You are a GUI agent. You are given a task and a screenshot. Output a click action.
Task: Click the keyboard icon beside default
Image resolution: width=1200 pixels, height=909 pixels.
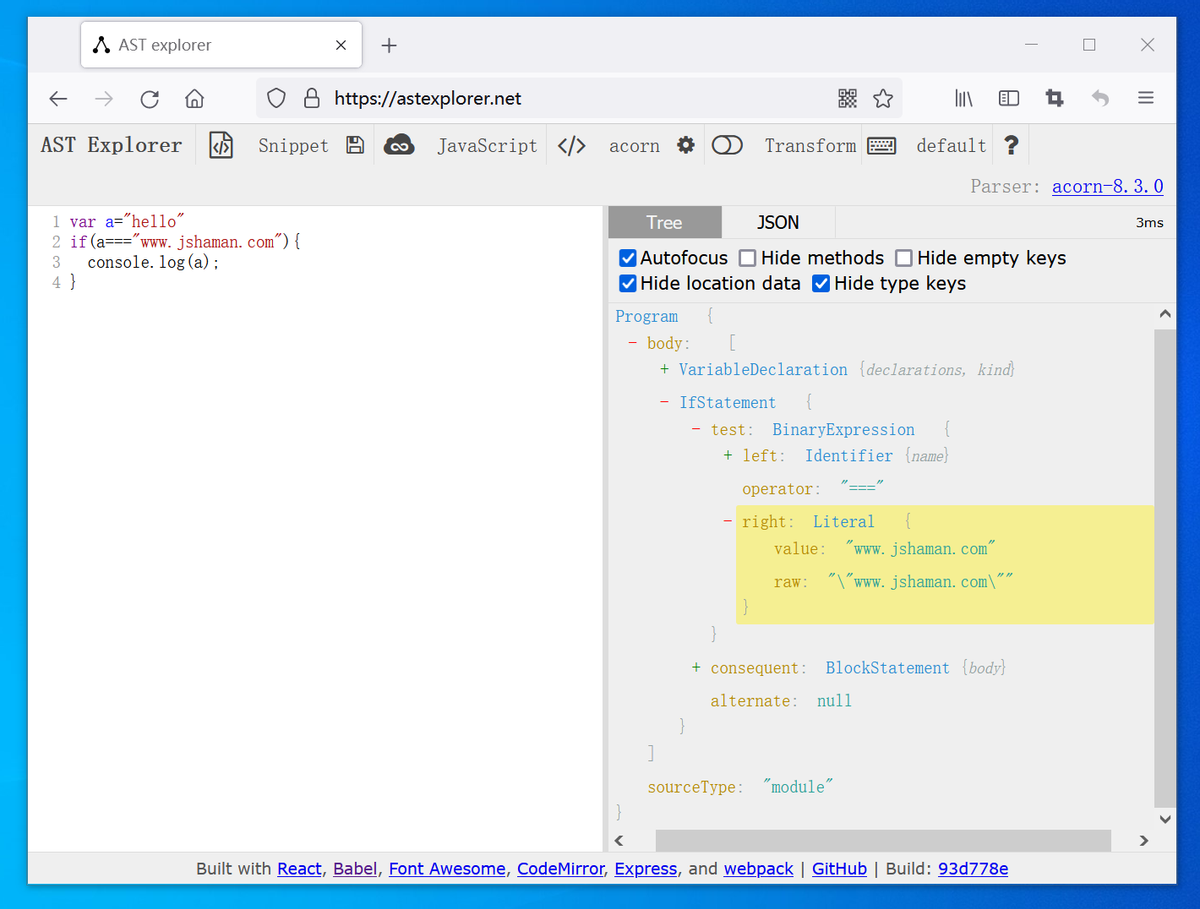pyautogui.click(x=881, y=145)
